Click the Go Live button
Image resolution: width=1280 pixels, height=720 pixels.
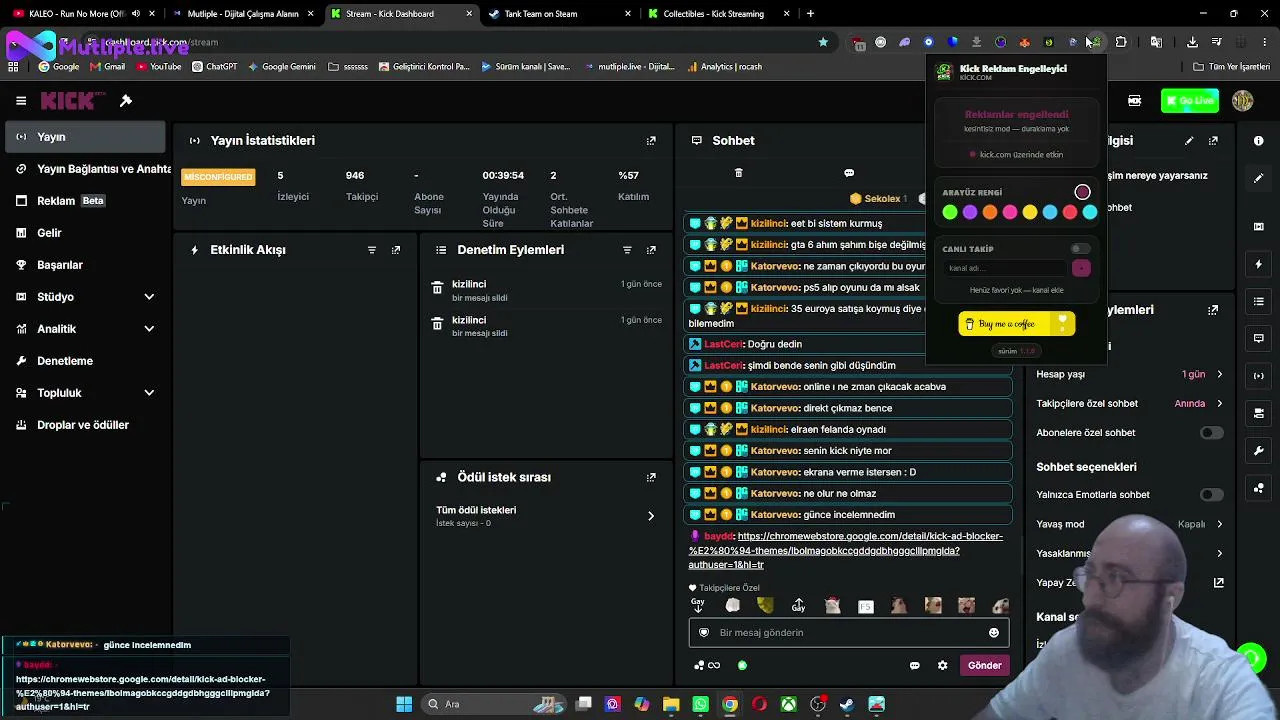point(1190,101)
